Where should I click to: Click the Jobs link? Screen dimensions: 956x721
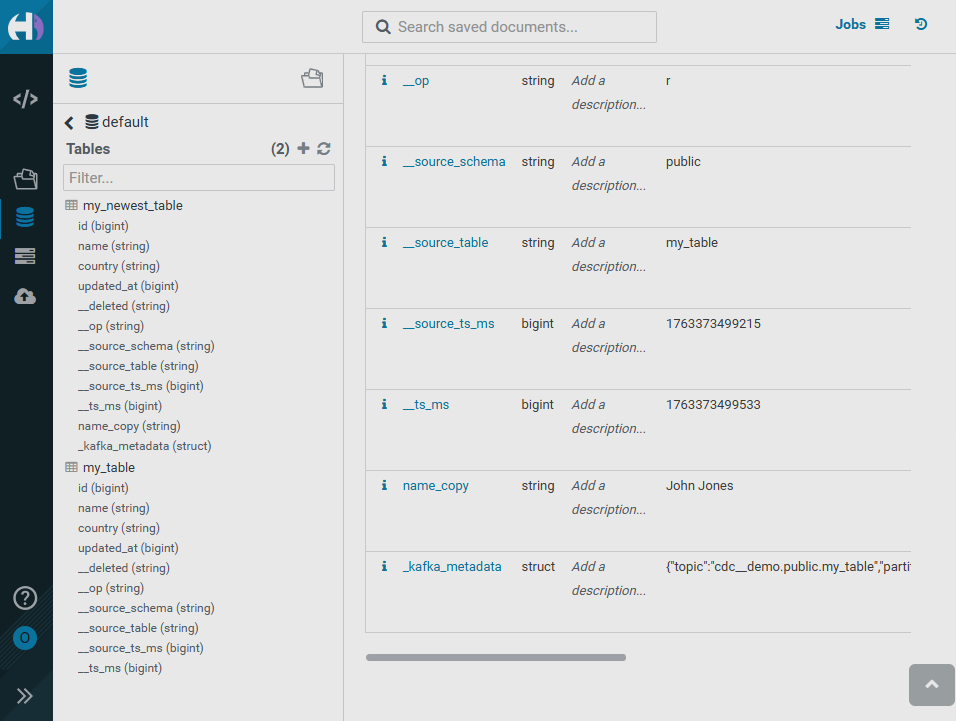pos(851,24)
